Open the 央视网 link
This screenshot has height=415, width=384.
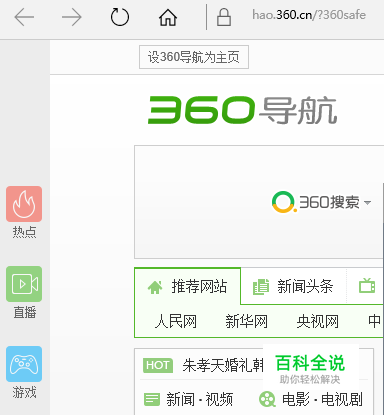pyautogui.click(x=318, y=321)
